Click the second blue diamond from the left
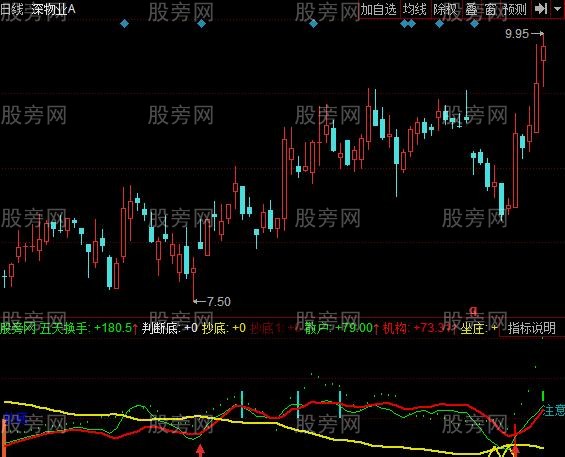565x457 pixels. click(x=201, y=24)
